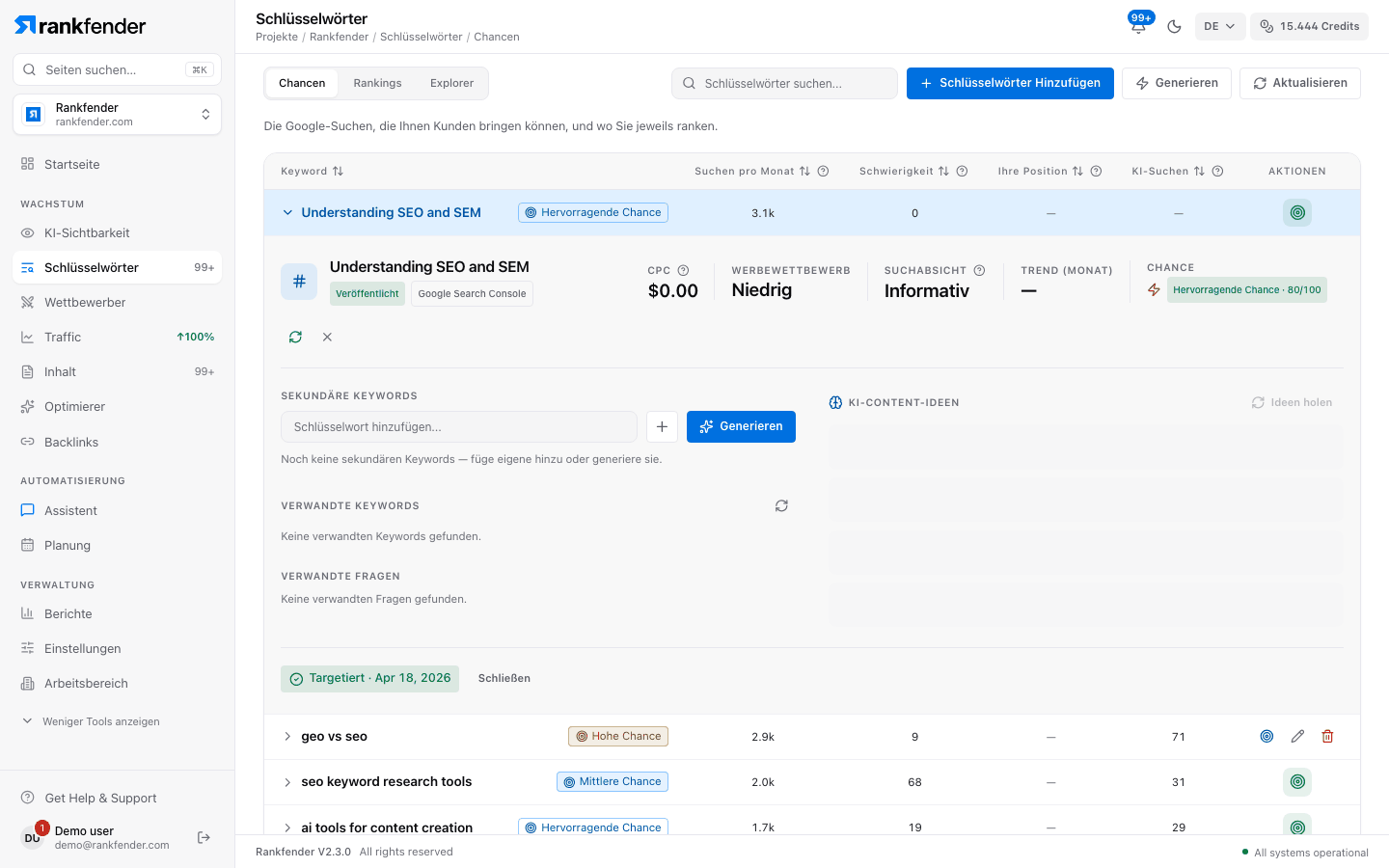Image resolution: width=1389 pixels, height=868 pixels.
Task: Click Schließen link in keyword detail
Action: pos(504,678)
